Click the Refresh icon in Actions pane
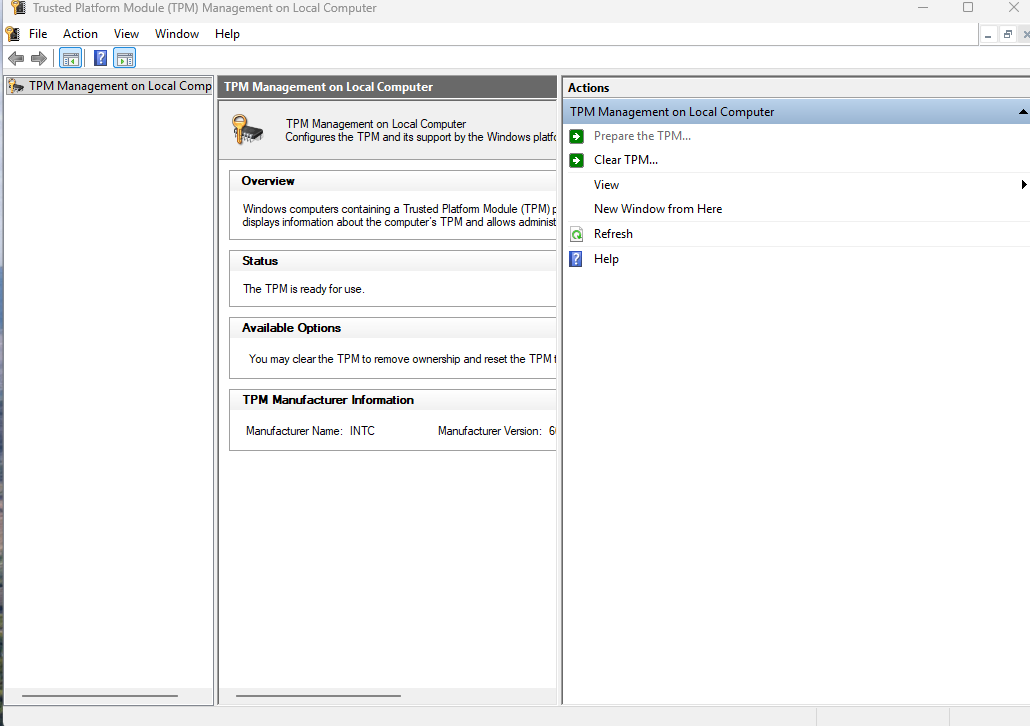Viewport: 1030px width, 726px height. click(576, 235)
